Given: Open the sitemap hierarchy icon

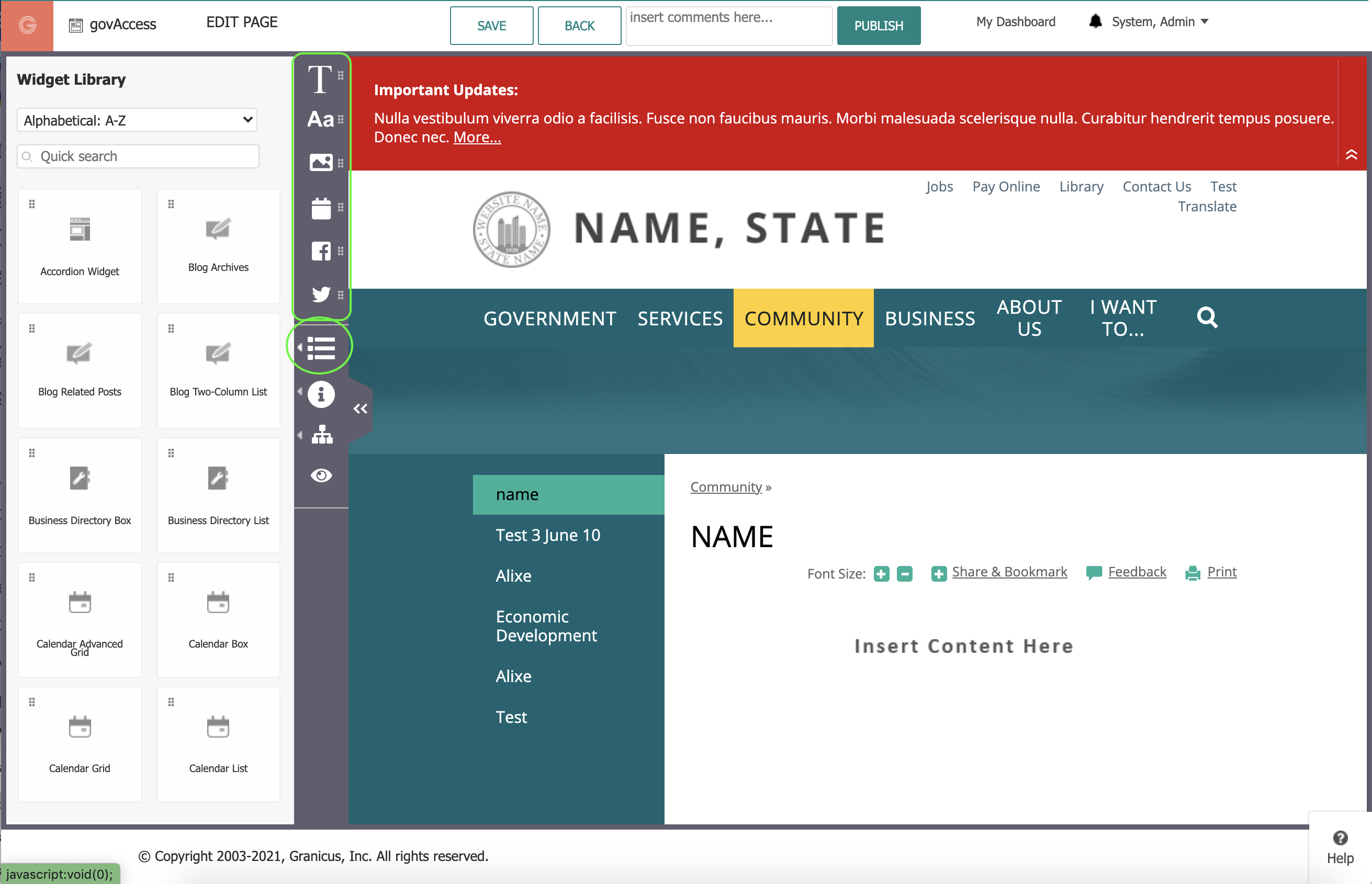Looking at the screenshot, I should click(x=321, y=435).
